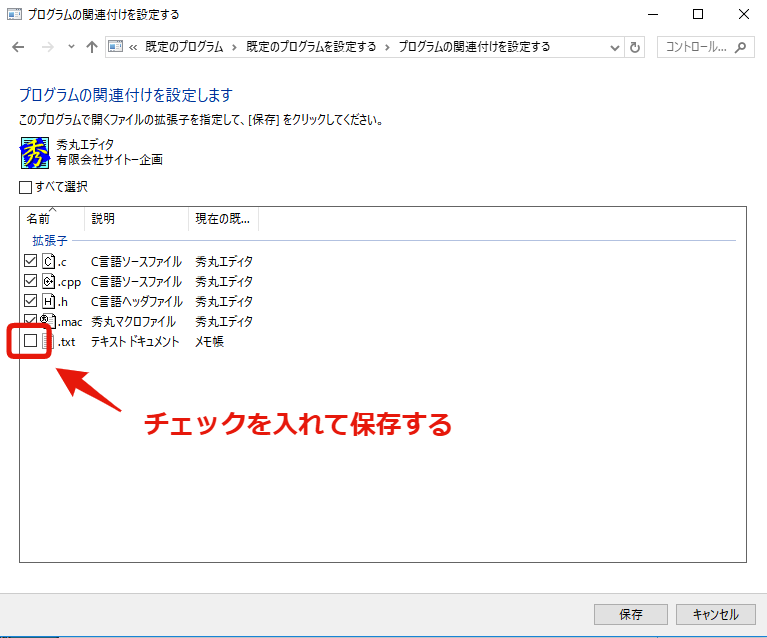
Task: Expand arrow after 既定のプログラムを設定する breadcrumb
Action: click(x=387, y=47)
